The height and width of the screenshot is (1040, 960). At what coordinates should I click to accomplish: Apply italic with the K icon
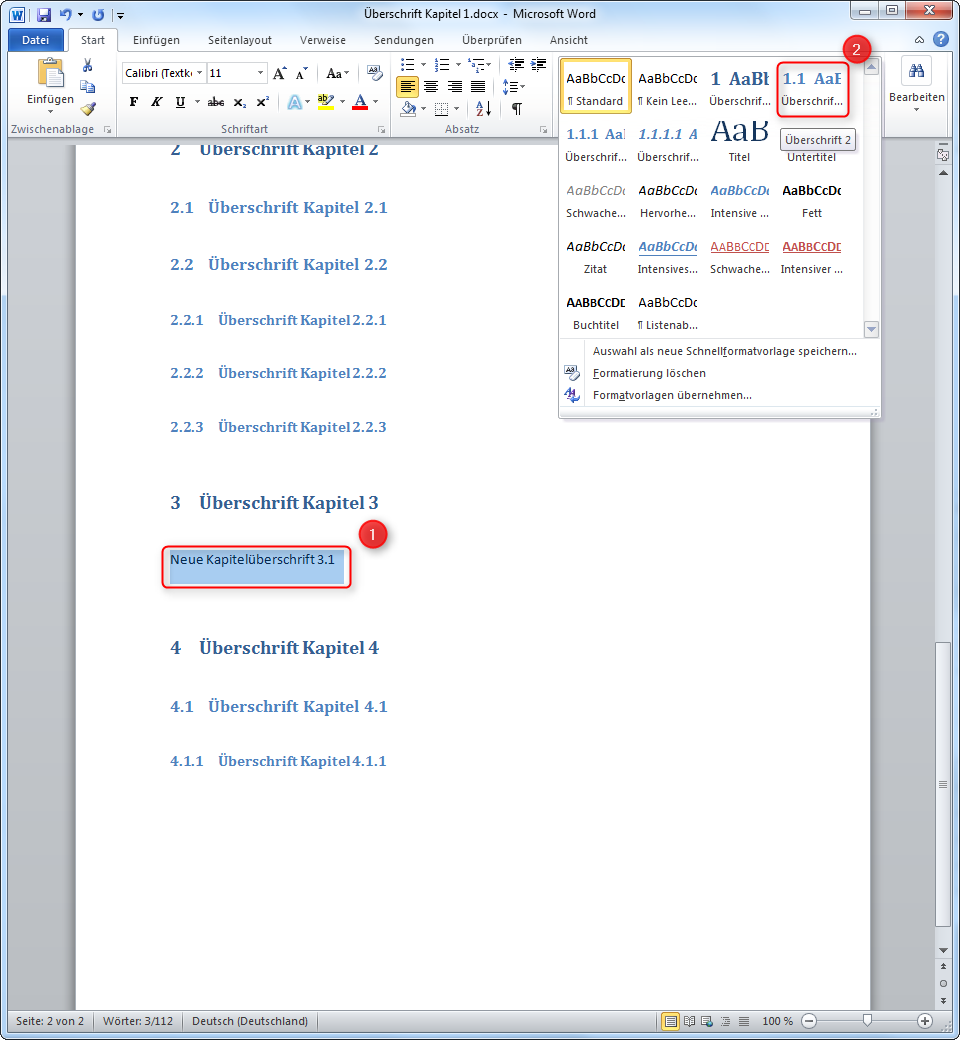tap(156, 101)
